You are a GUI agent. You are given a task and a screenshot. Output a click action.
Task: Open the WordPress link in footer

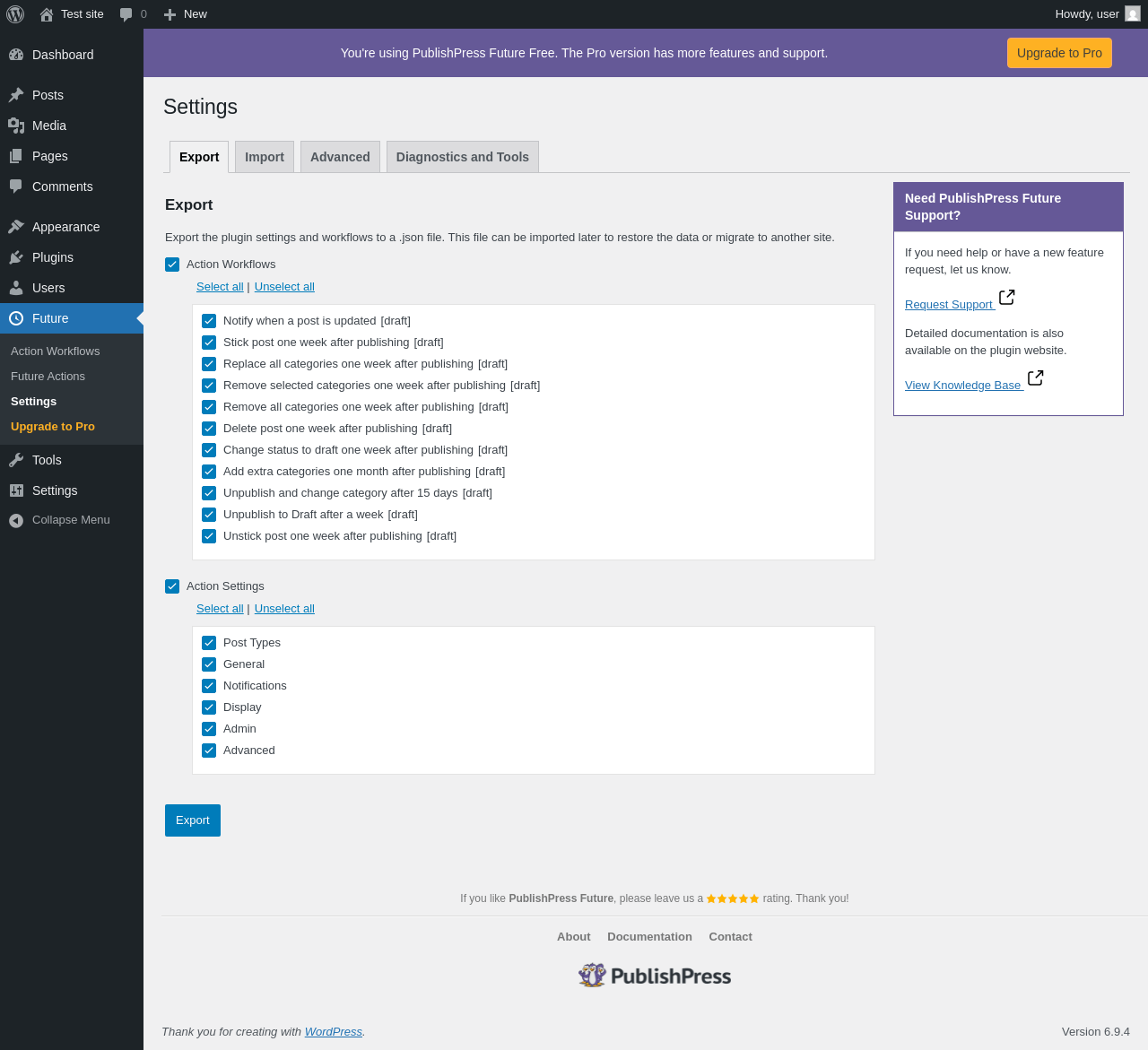(334, 1032)
